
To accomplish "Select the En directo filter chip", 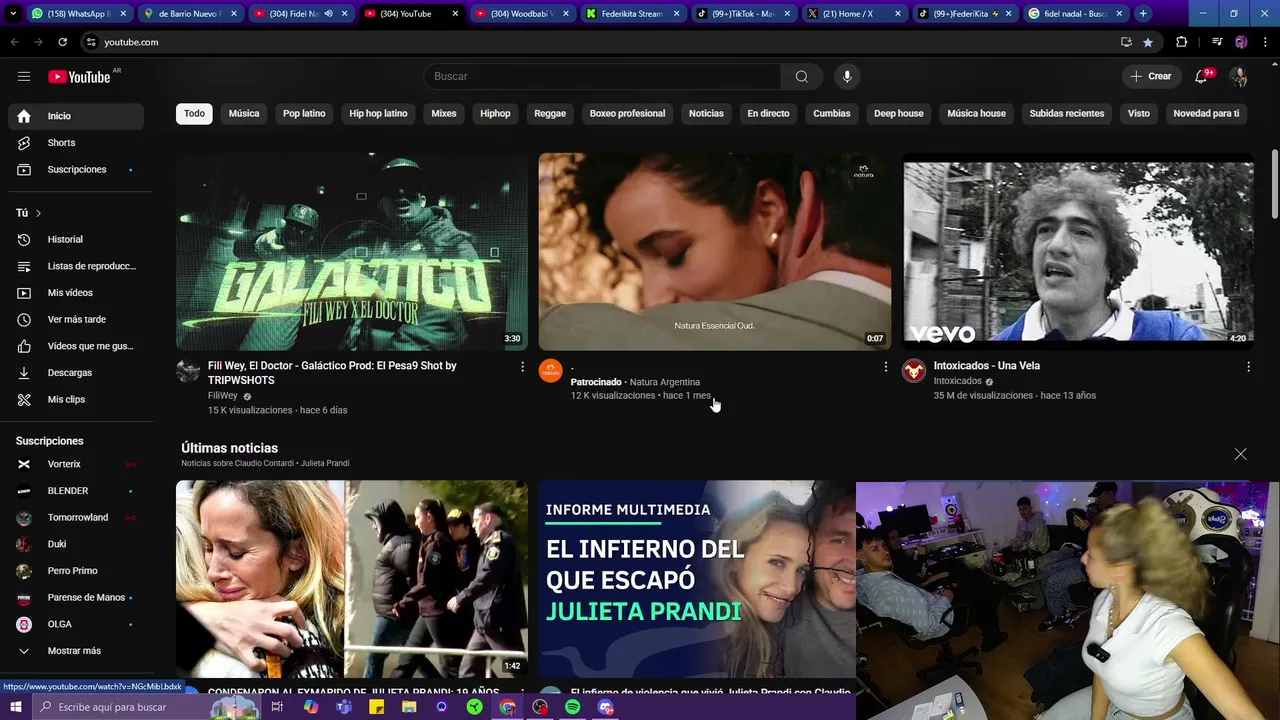I will (768, 114).
